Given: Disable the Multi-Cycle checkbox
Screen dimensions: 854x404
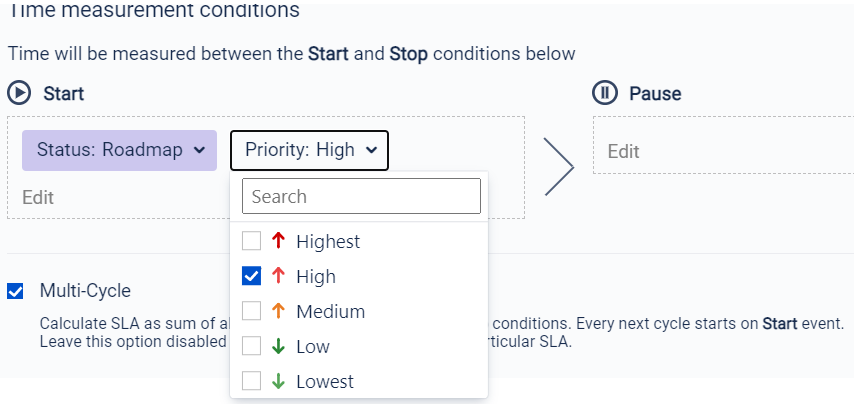Looking at the screenshot, I should [15, 291].
